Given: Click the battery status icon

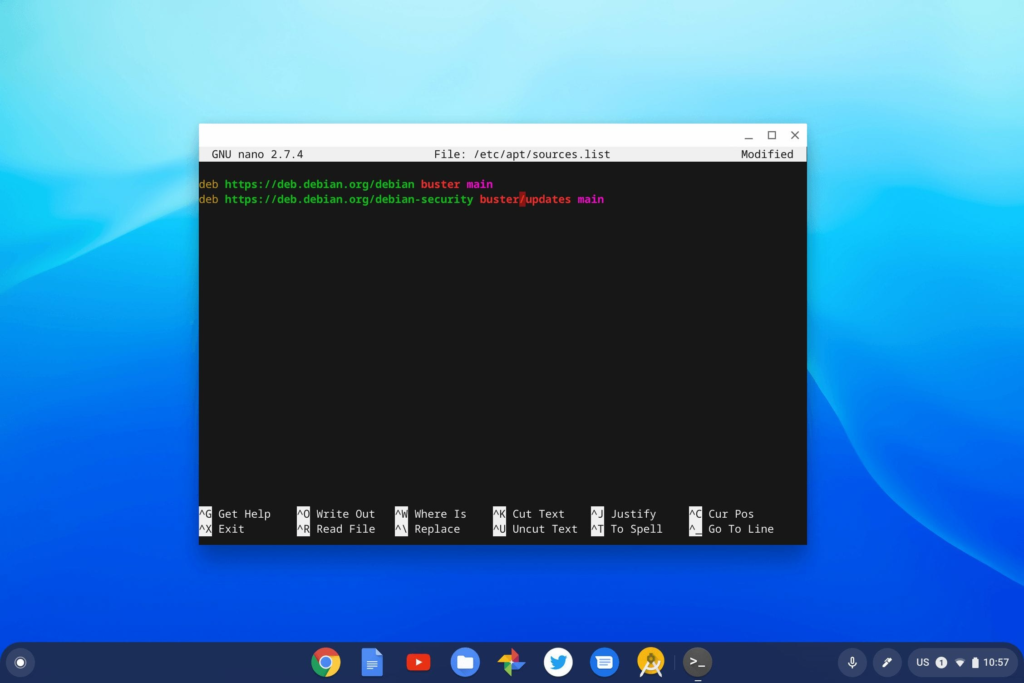Looking at the screenshot, I should (x=975, y=662).
